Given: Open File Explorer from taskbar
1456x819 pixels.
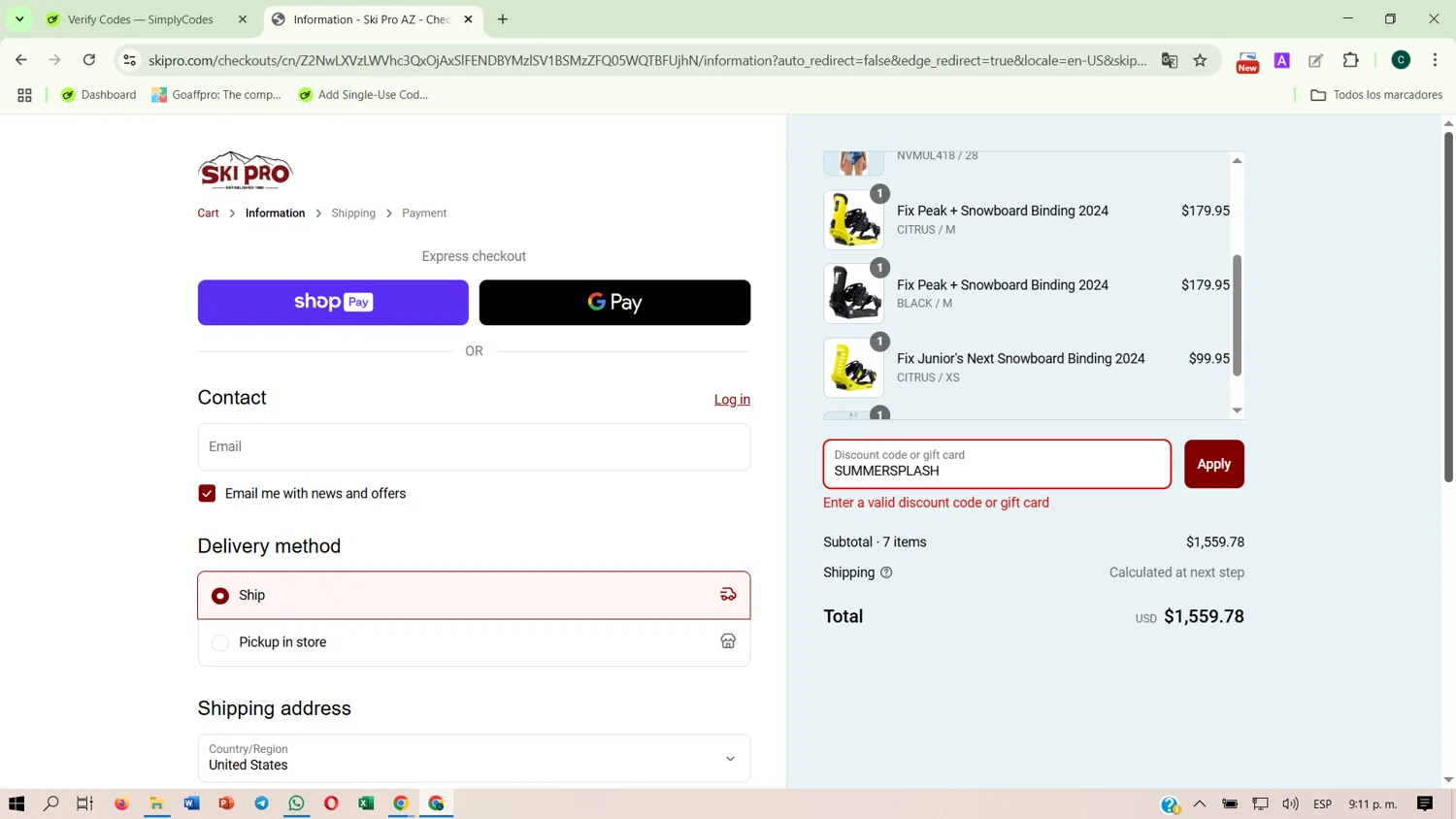Looking at the screenshot, I should pyautogui.click(x=156, y=803).
